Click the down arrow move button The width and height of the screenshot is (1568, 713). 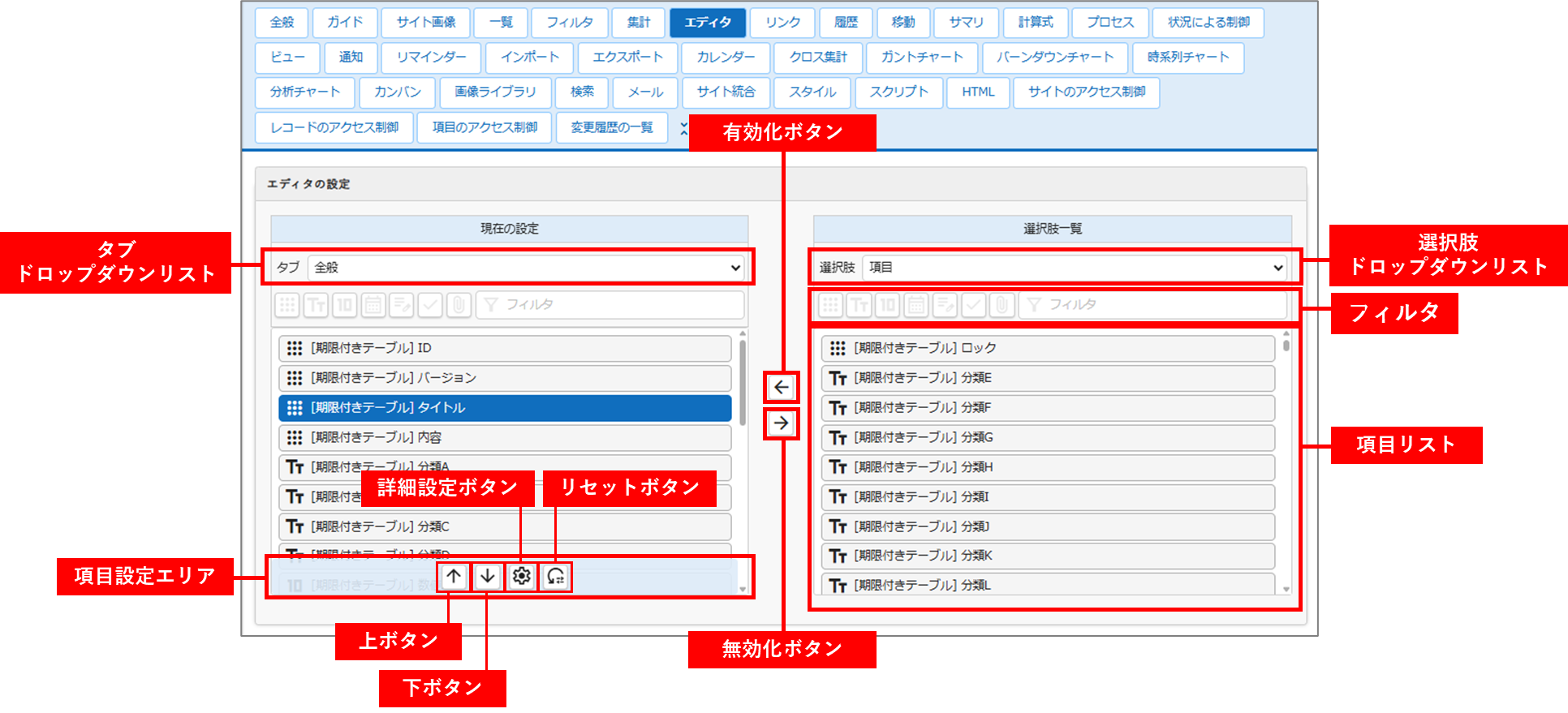488,576
